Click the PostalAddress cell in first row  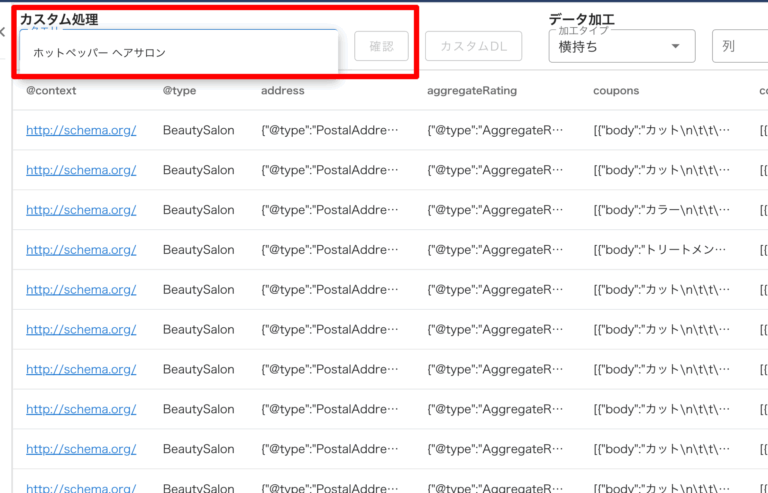329,130
